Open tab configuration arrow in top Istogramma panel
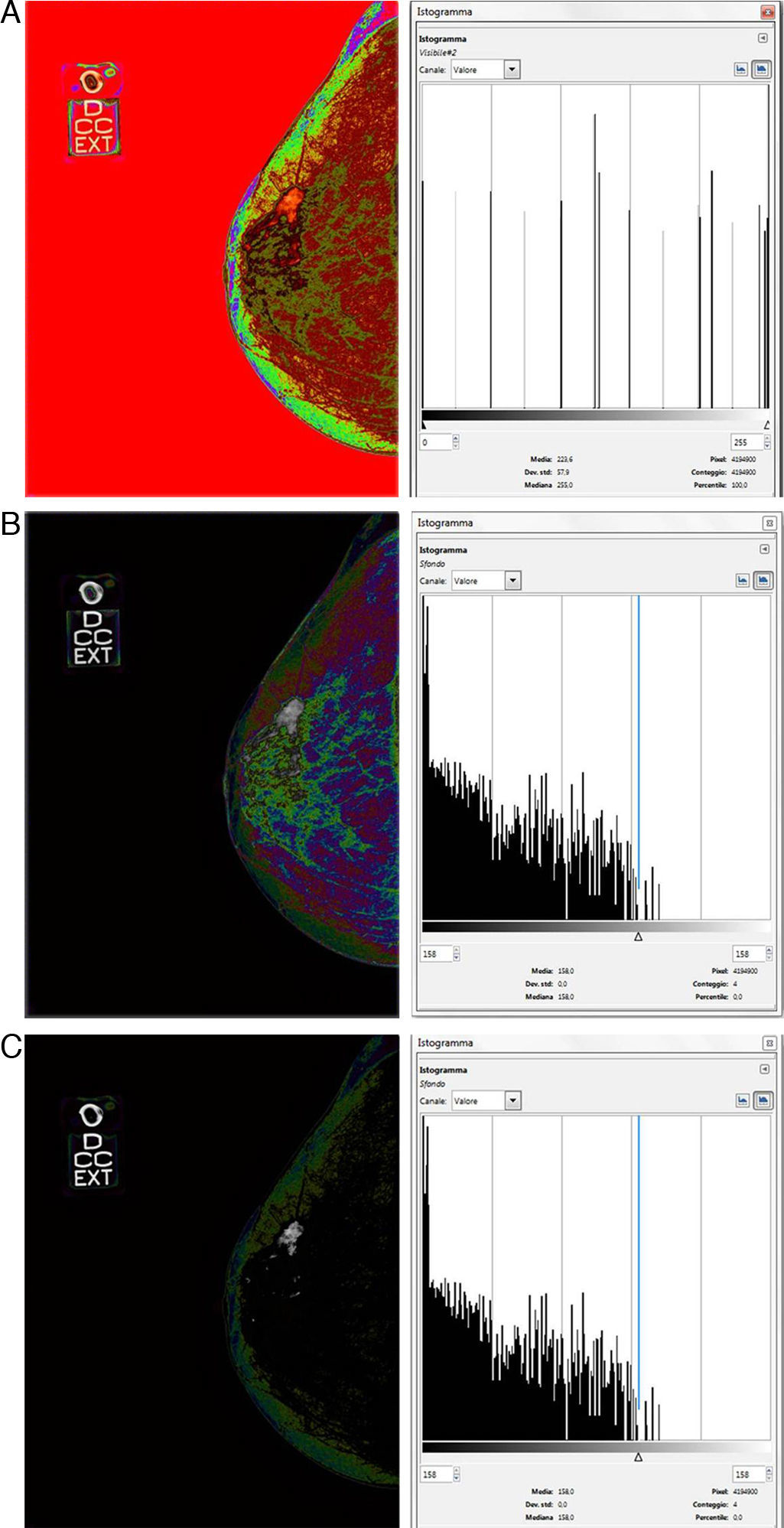Screen dimensions: 784x1528 pos(763,38)
